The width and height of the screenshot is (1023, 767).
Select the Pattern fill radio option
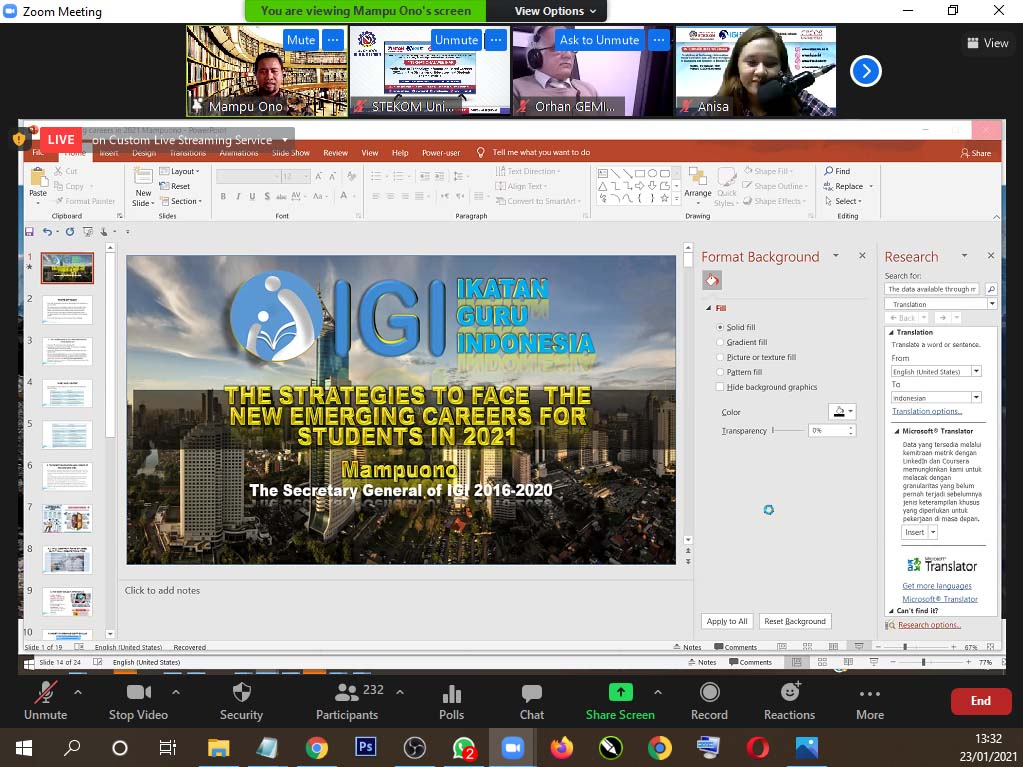tap(720, 372)
